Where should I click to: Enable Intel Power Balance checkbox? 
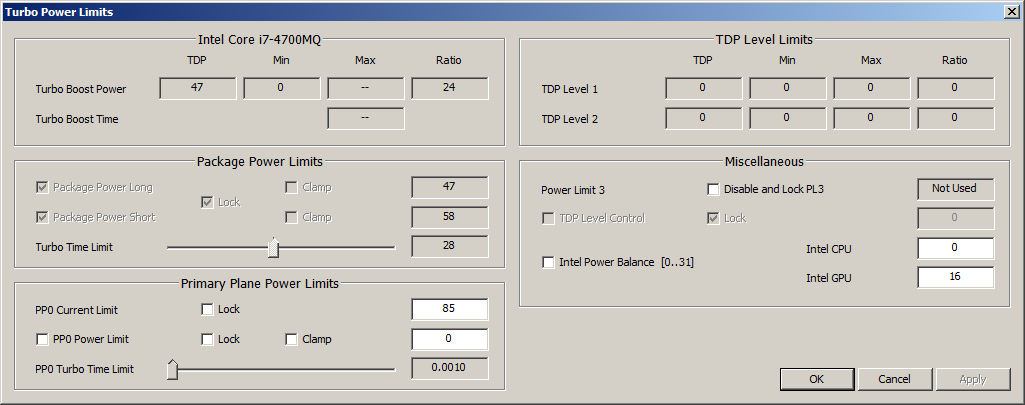(x=549, y=262)
